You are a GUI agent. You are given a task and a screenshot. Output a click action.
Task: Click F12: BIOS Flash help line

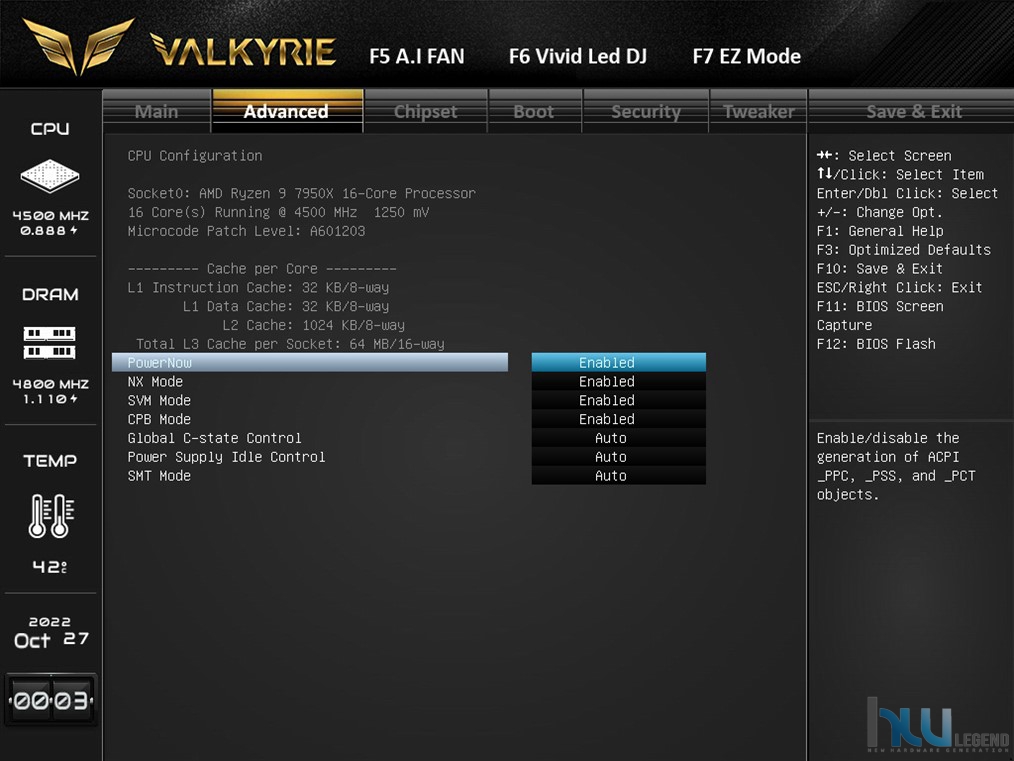[x=876, y=344]
